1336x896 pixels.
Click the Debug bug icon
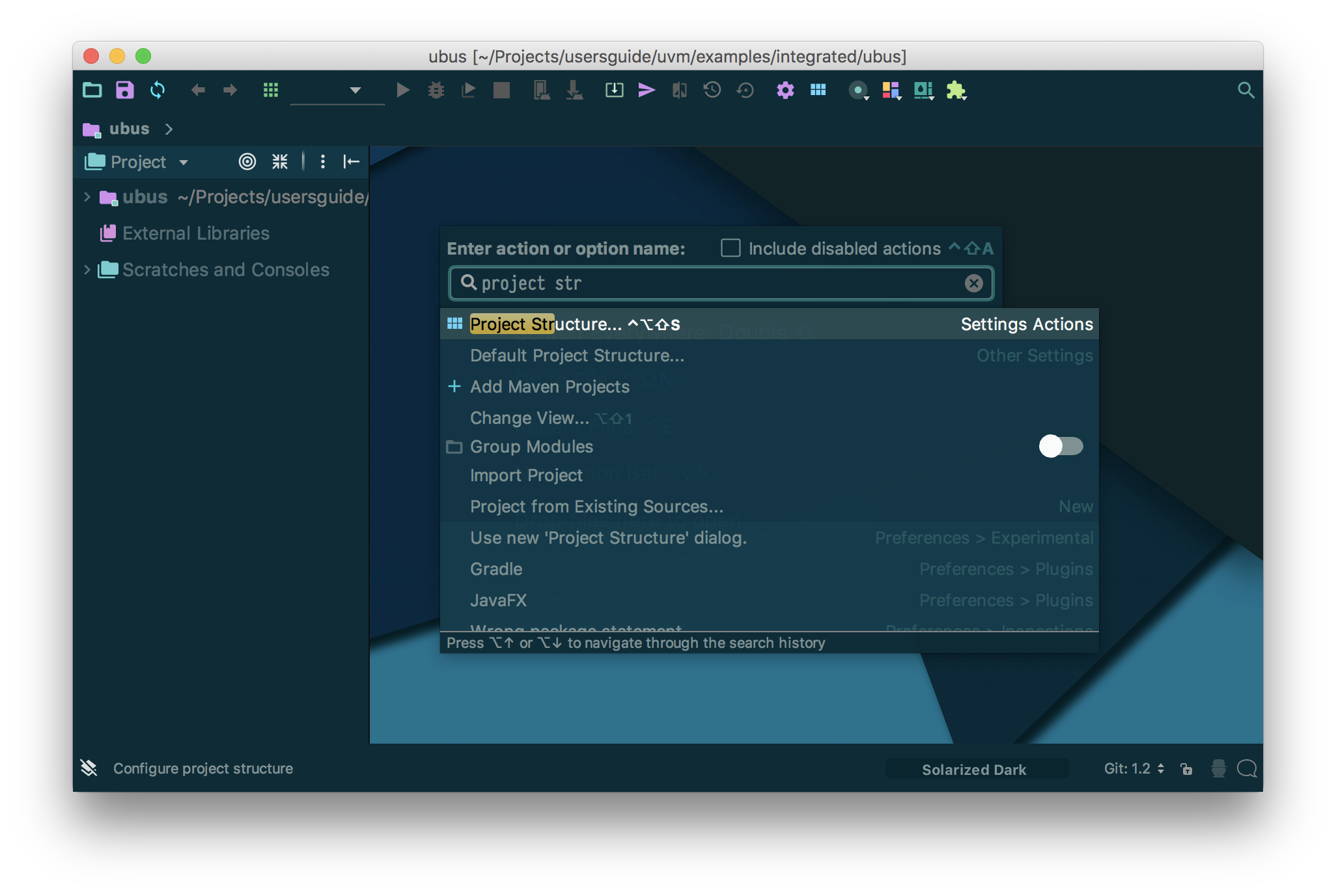[x=436, y=90]
